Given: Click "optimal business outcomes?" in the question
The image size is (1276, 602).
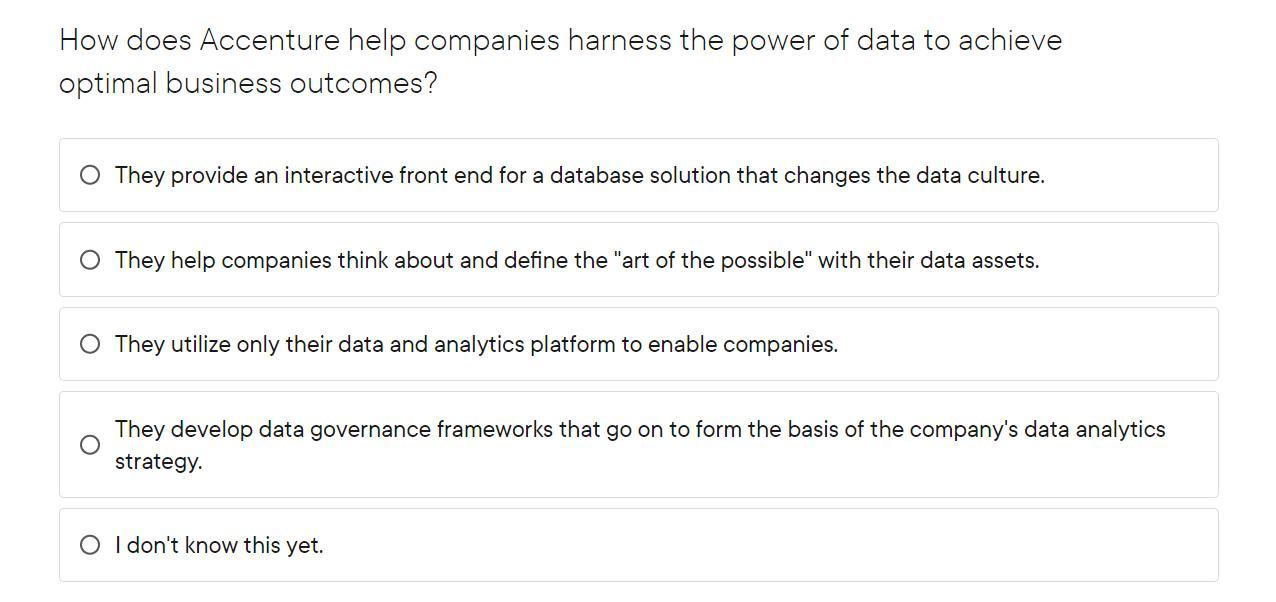Looking at the screenshot, I should coord(248,84).
